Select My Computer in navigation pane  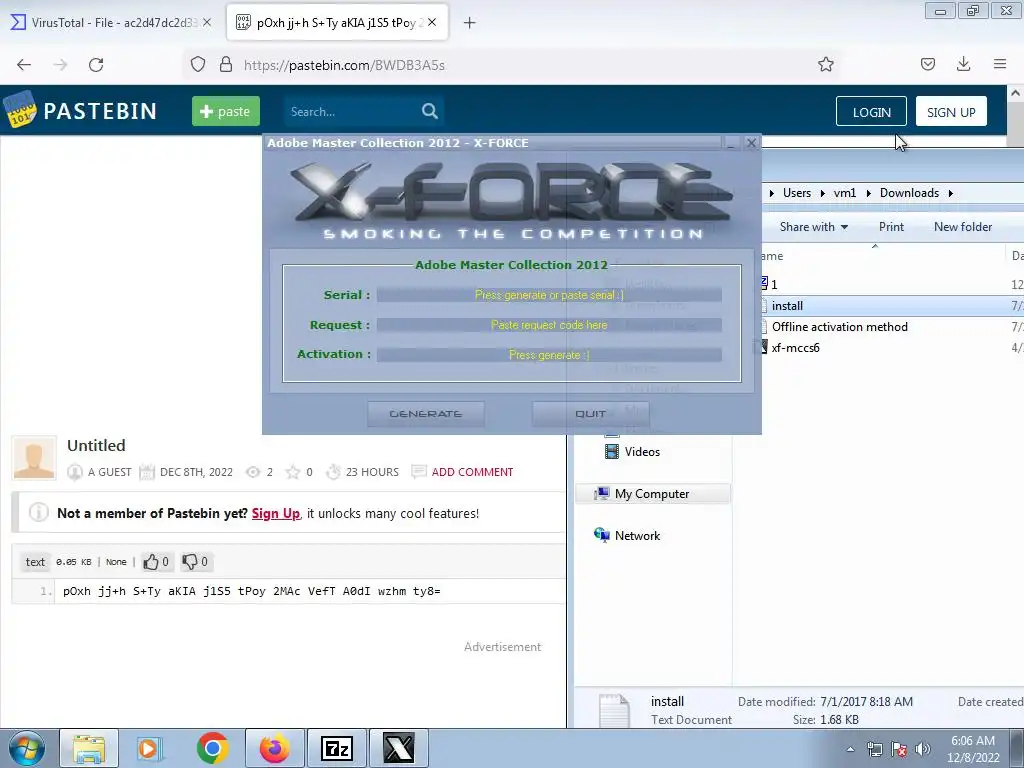tap(652, 494)
